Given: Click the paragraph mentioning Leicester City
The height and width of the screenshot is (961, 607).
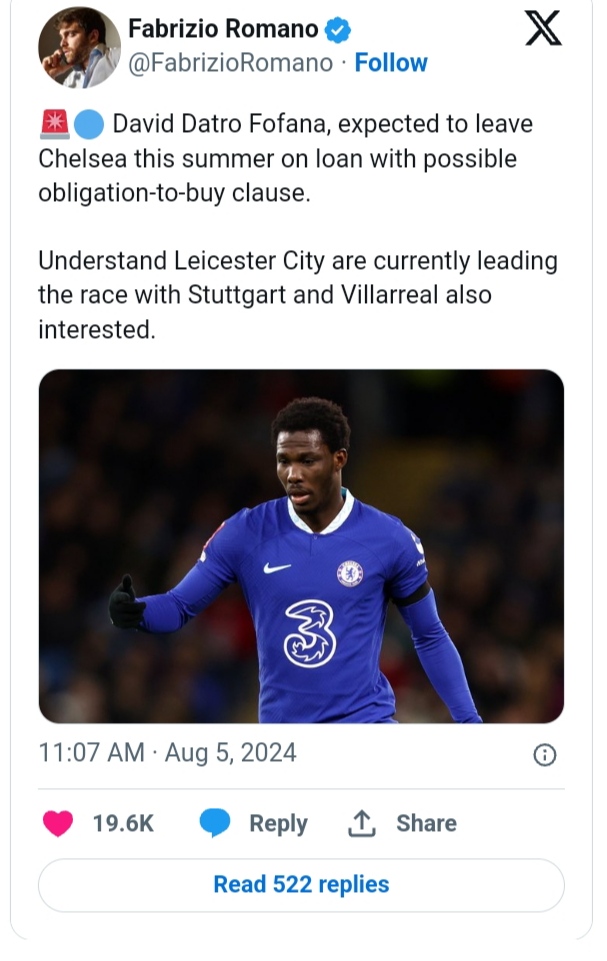Looking at the screenshot, I should (x=297, y=295).
